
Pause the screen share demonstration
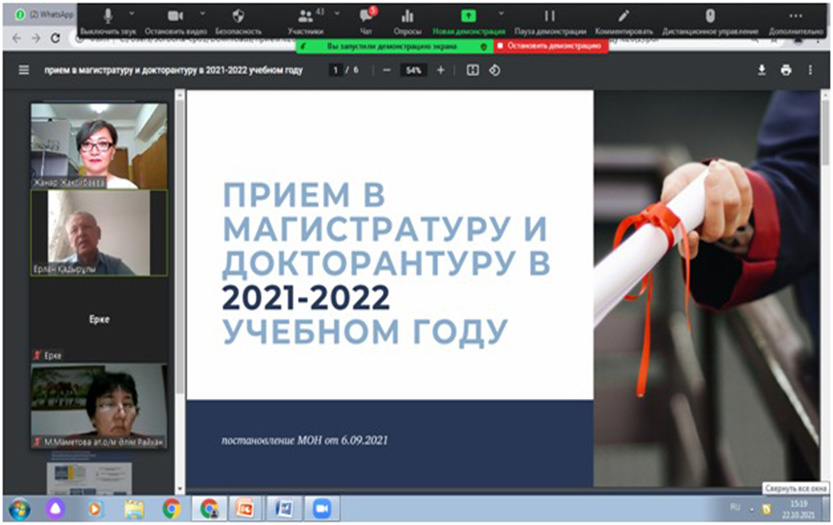click(549, 16)
